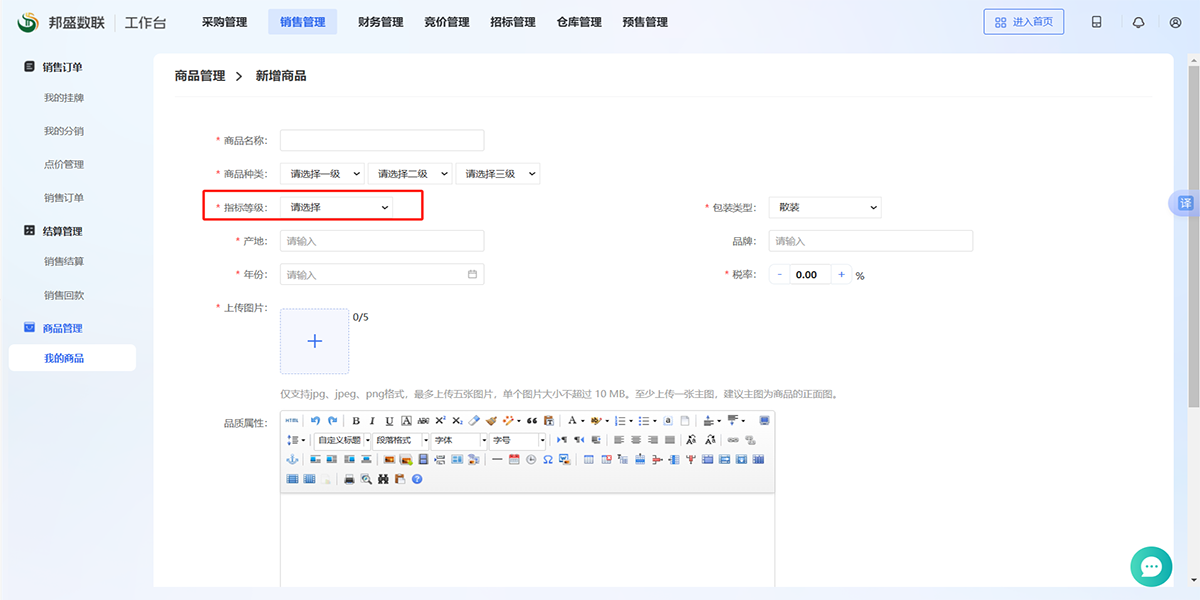Apply underline in the rich text toolbar

coord(388,420)
